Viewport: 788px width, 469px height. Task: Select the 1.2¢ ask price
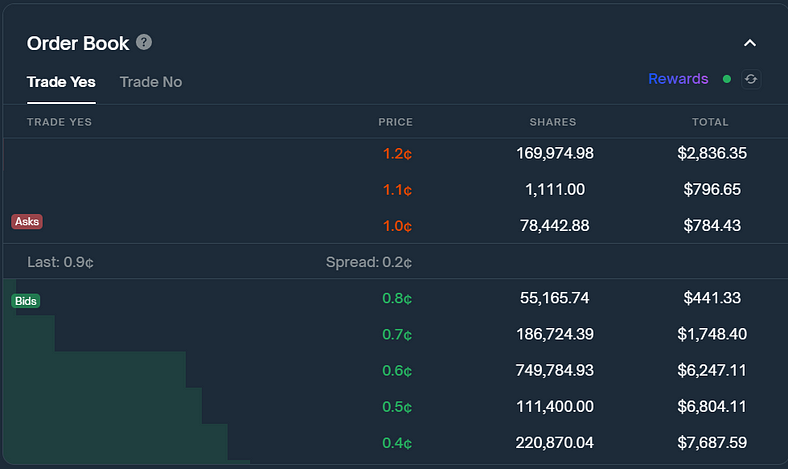tap(397, 154)
